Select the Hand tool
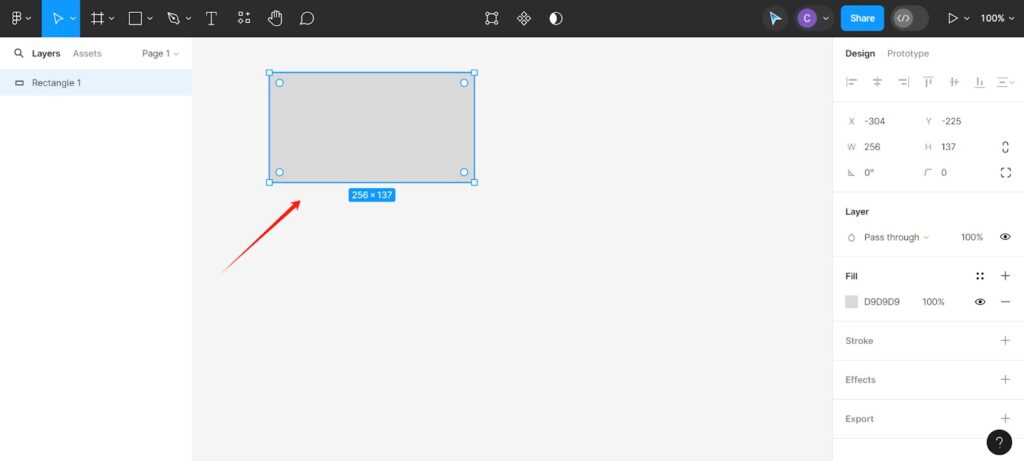 click(275, 18)
